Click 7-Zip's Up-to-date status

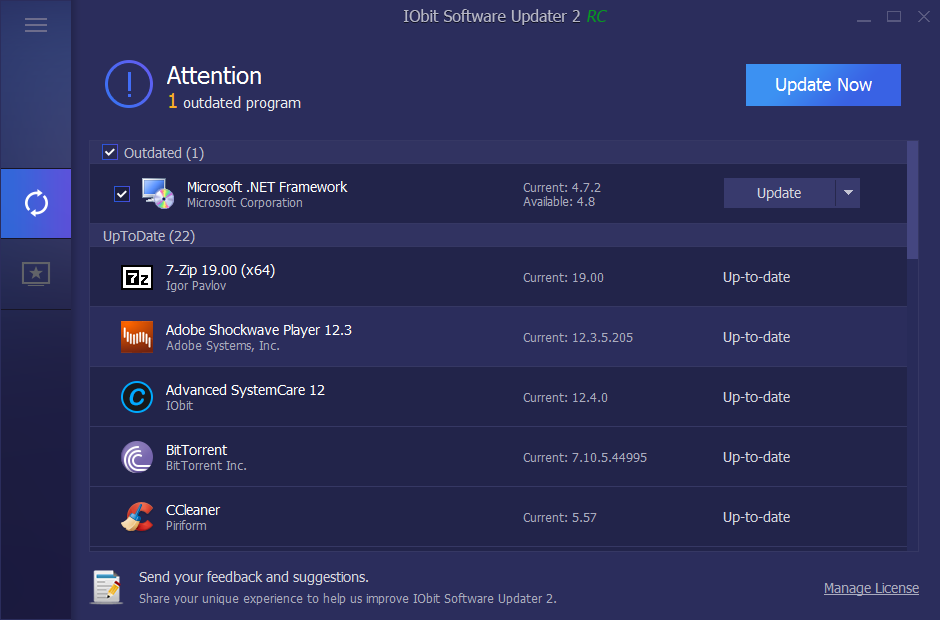757,277
